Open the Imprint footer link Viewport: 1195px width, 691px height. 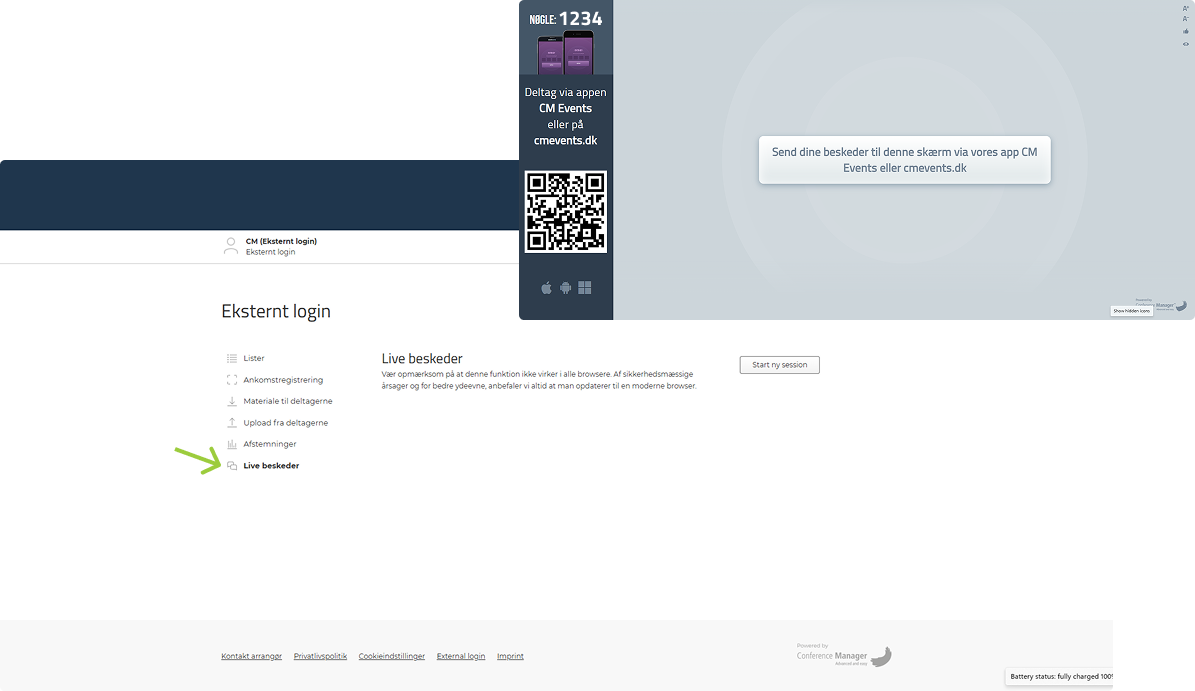click(510, 656)
